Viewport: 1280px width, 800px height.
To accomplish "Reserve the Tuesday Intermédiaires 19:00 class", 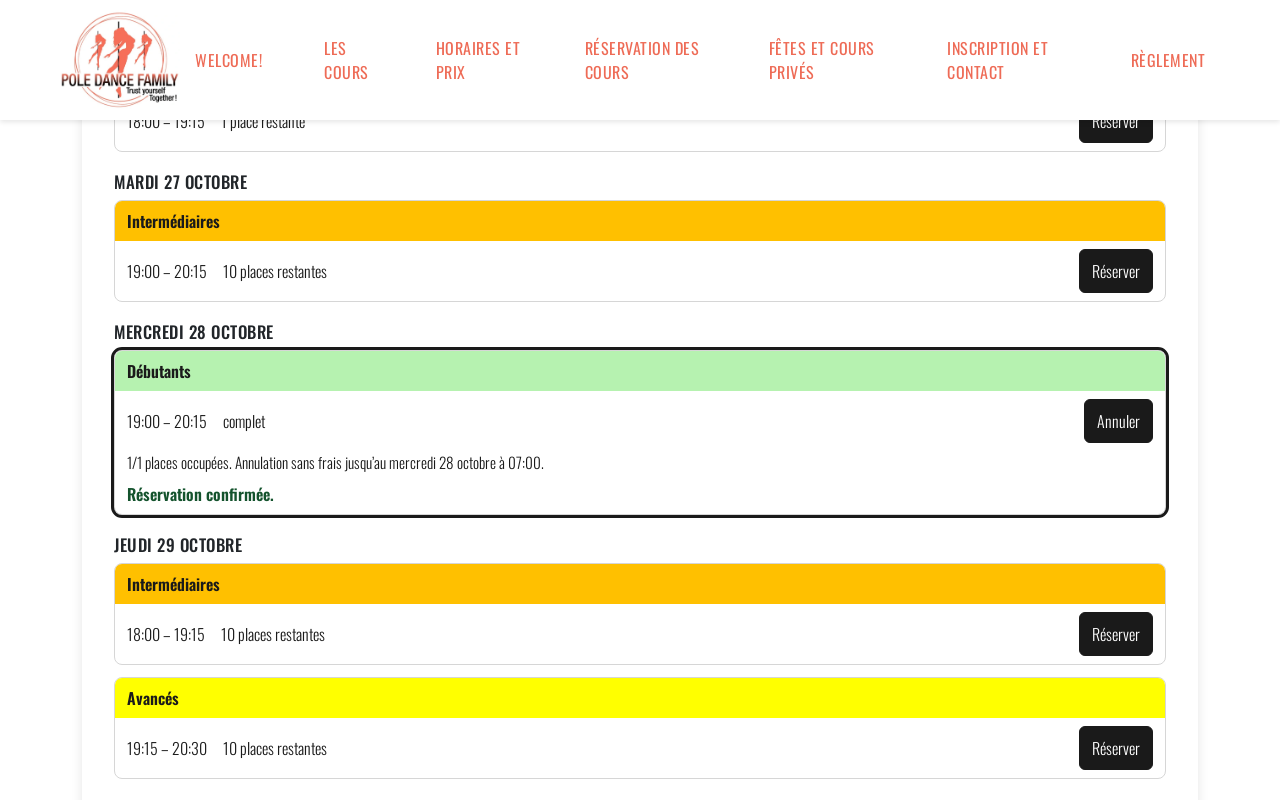I will tap(1116, 271).
